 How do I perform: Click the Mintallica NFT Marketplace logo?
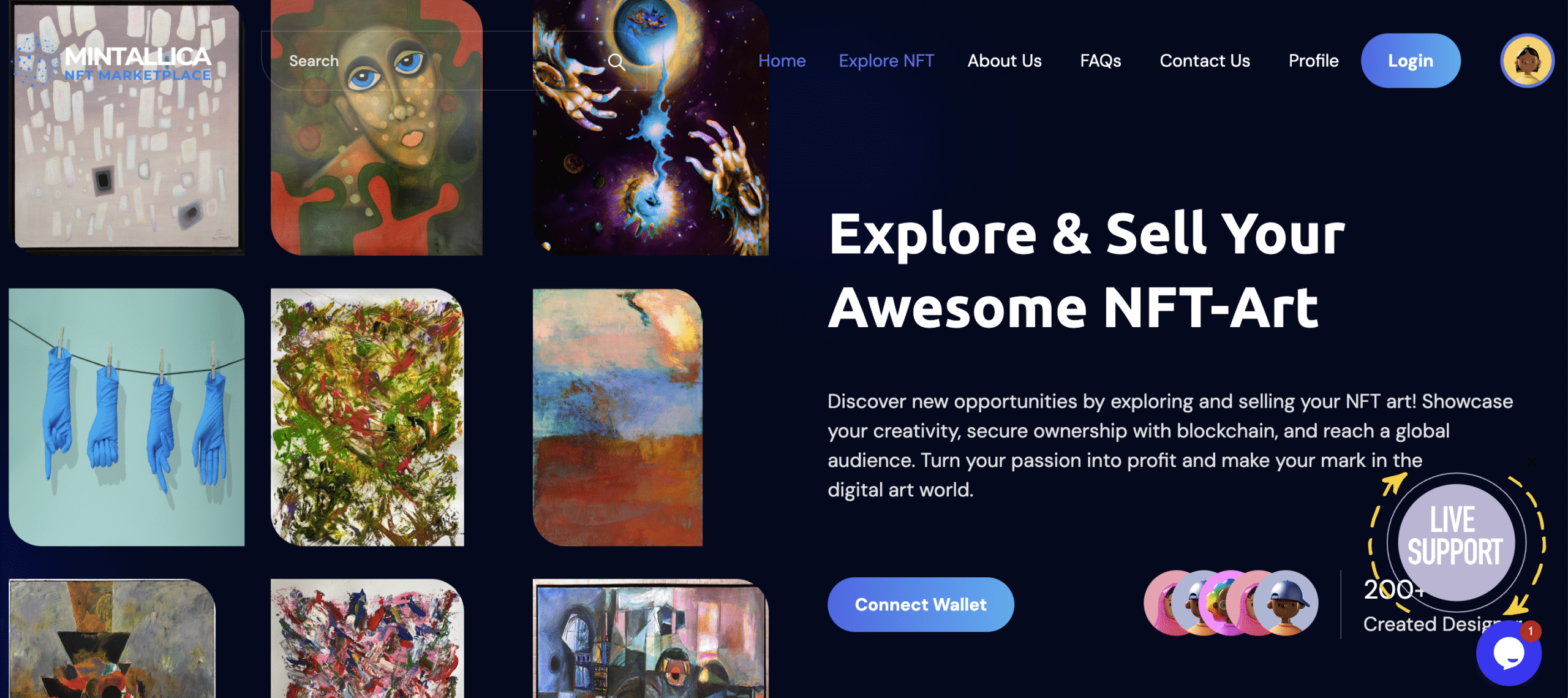pyautogui.click(x=113, y=63)
